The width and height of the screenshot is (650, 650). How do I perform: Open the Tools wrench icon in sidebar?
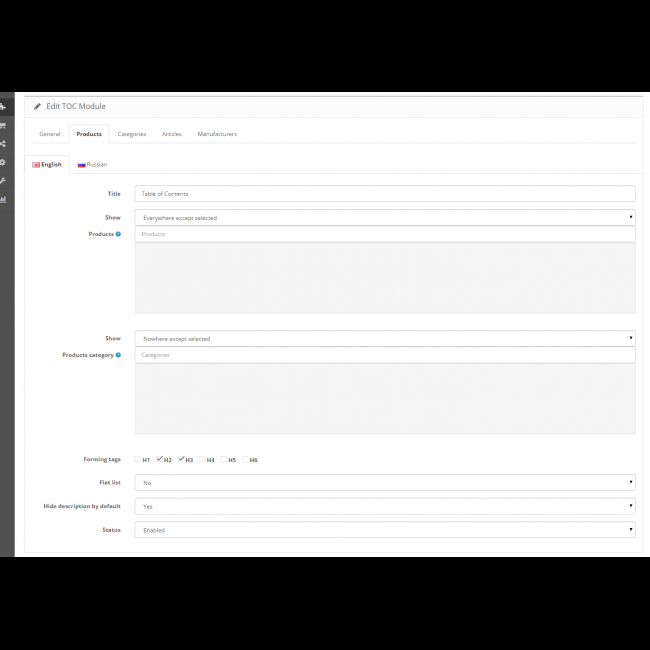tap(3, 180)
